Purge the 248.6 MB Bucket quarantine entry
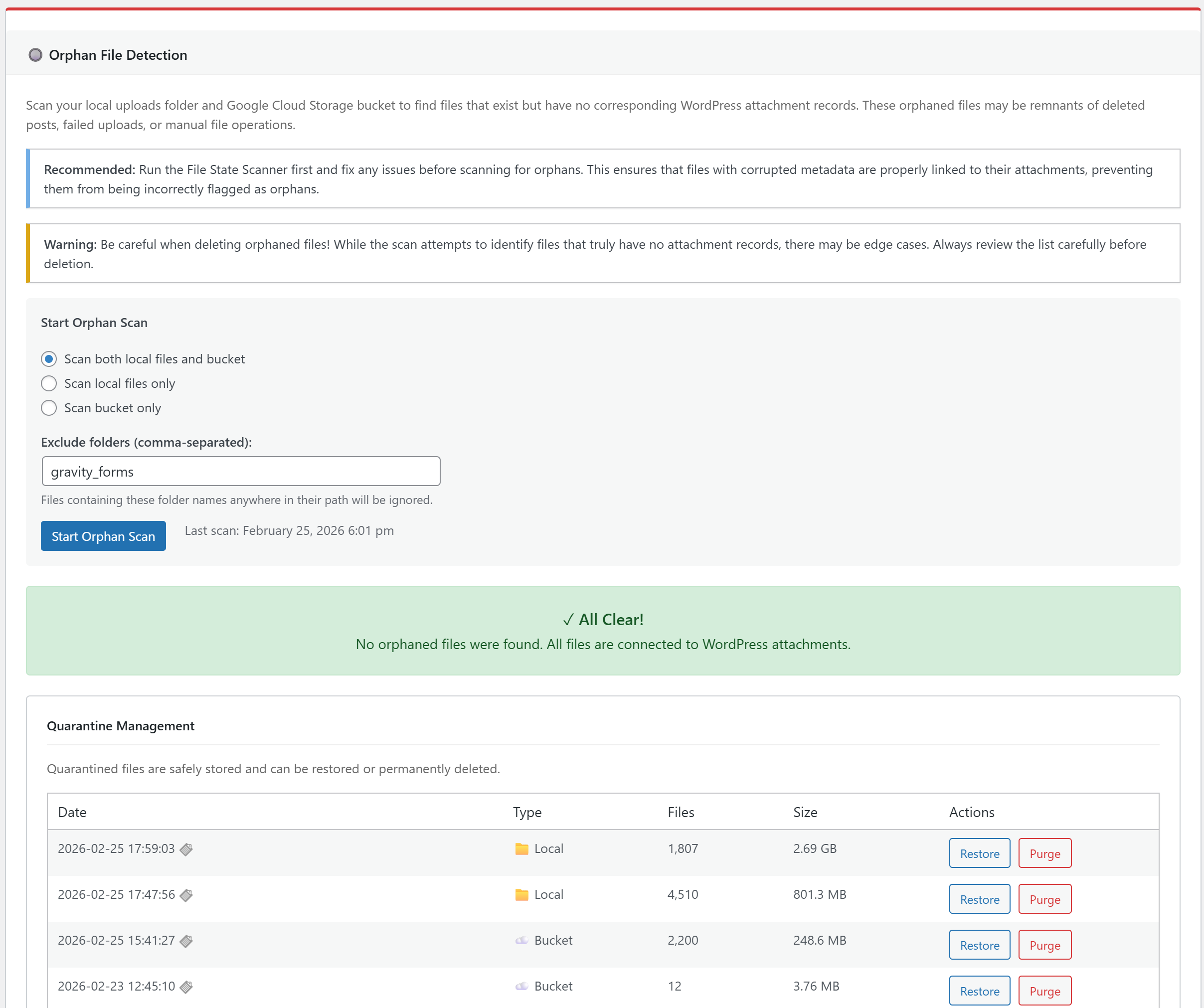Screen dimensions: 1204x1008 coord(1044,945)
